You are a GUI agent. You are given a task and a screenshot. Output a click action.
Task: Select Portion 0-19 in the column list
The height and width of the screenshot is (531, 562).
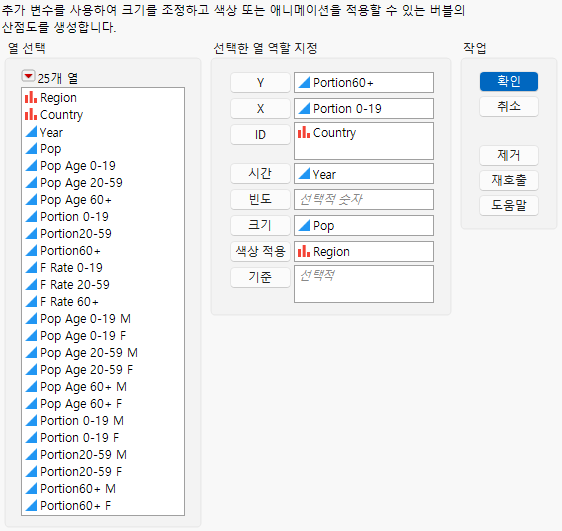[x=103, y=217]
